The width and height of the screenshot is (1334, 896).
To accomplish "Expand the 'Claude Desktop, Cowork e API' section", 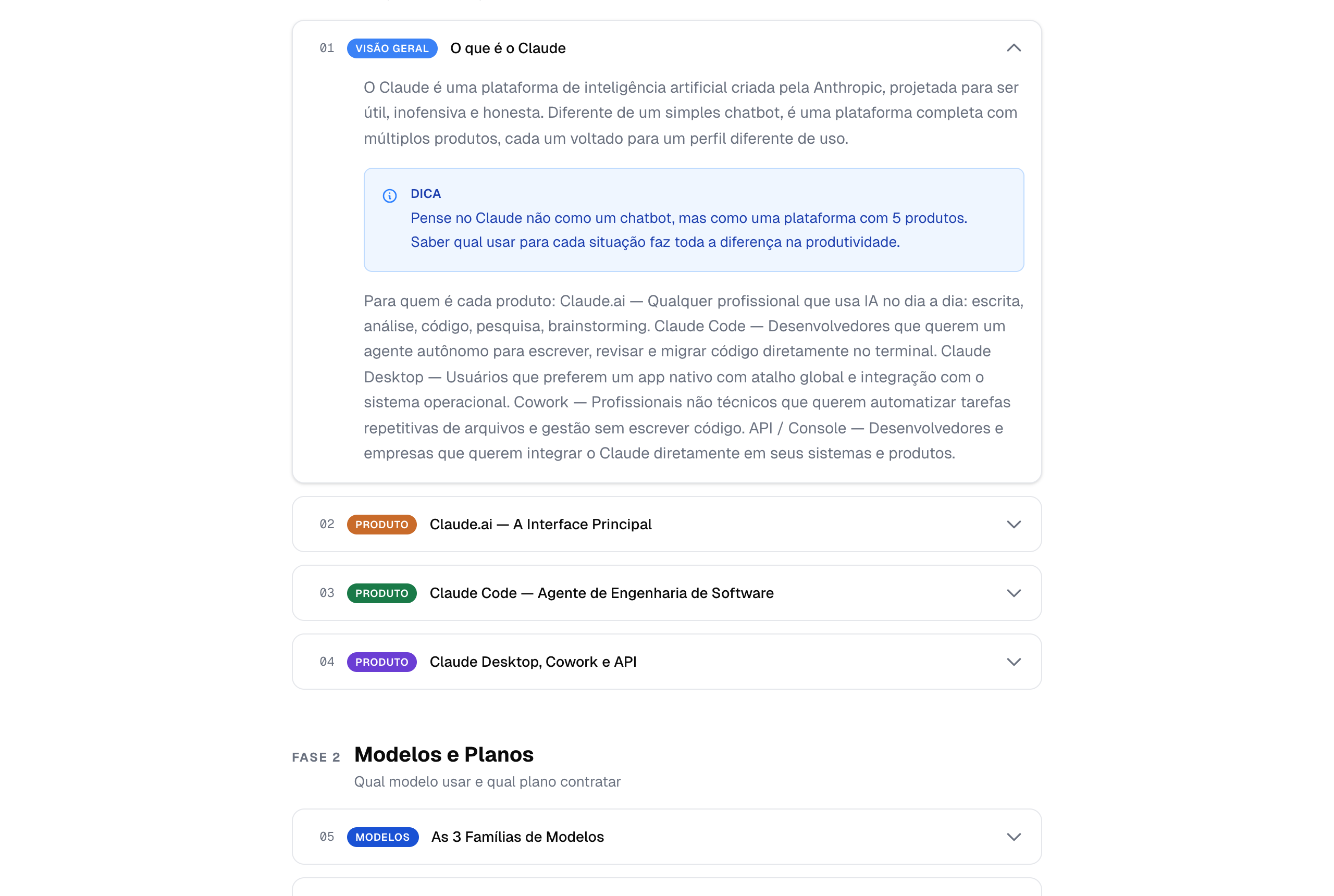I will coord(1014,662).
